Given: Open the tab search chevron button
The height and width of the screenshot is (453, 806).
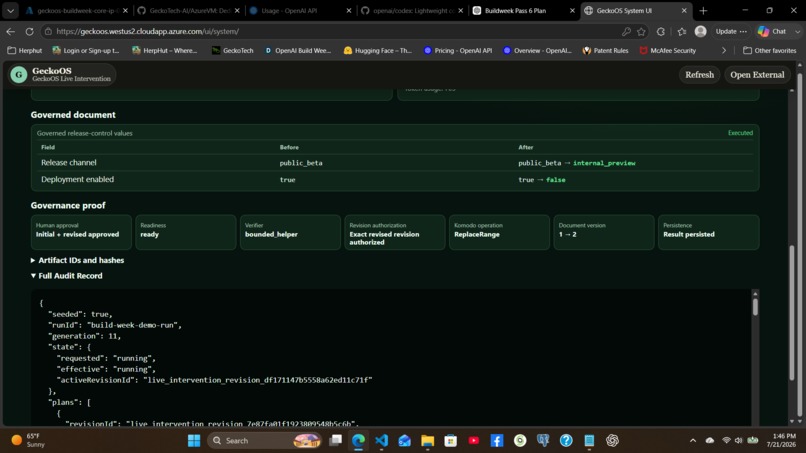Looking at the screenshot, I should [10, 10].
